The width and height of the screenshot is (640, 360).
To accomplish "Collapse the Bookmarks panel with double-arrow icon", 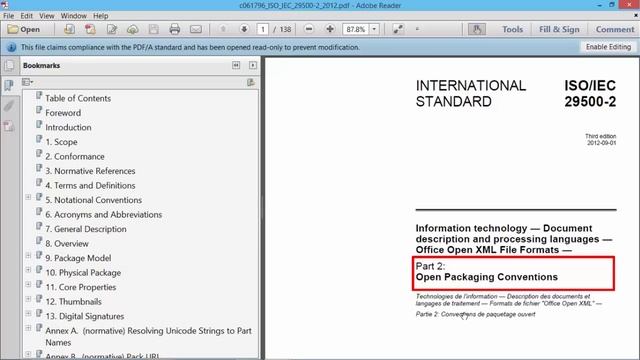I will tap(236, 65).
